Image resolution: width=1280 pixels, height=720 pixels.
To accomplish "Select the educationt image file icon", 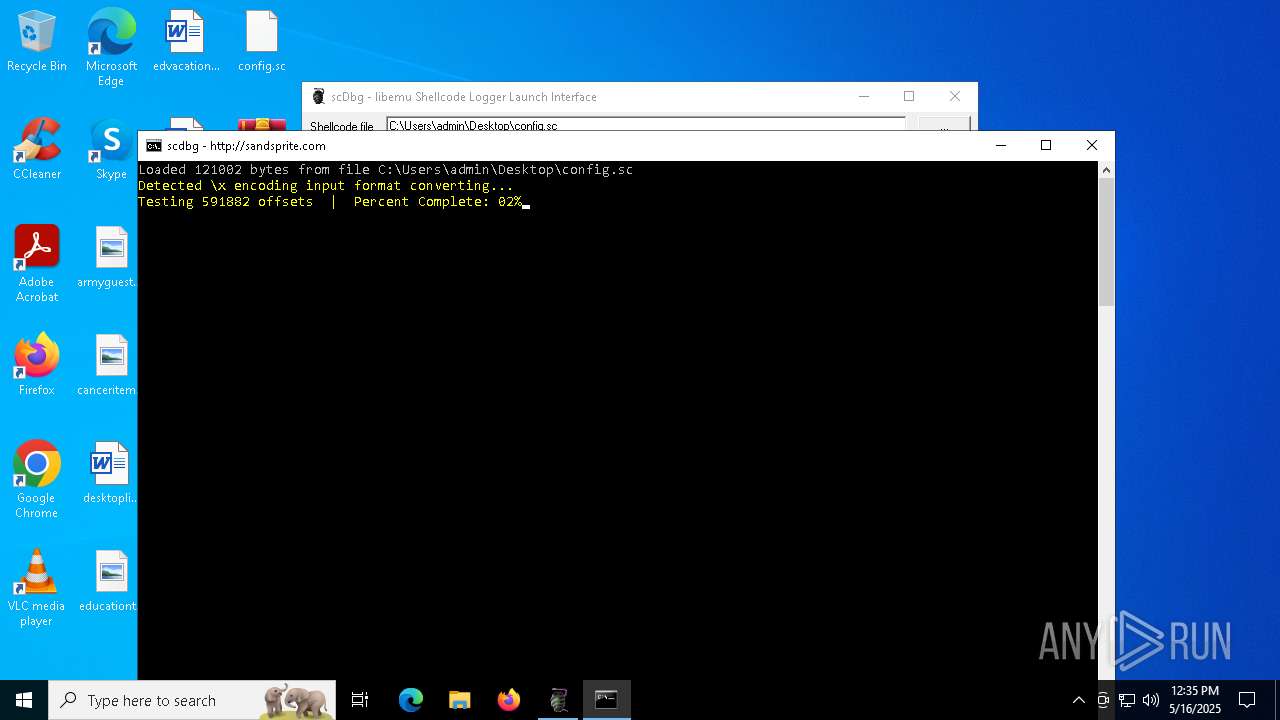I will pyautogui.click(x=108, y=581).
